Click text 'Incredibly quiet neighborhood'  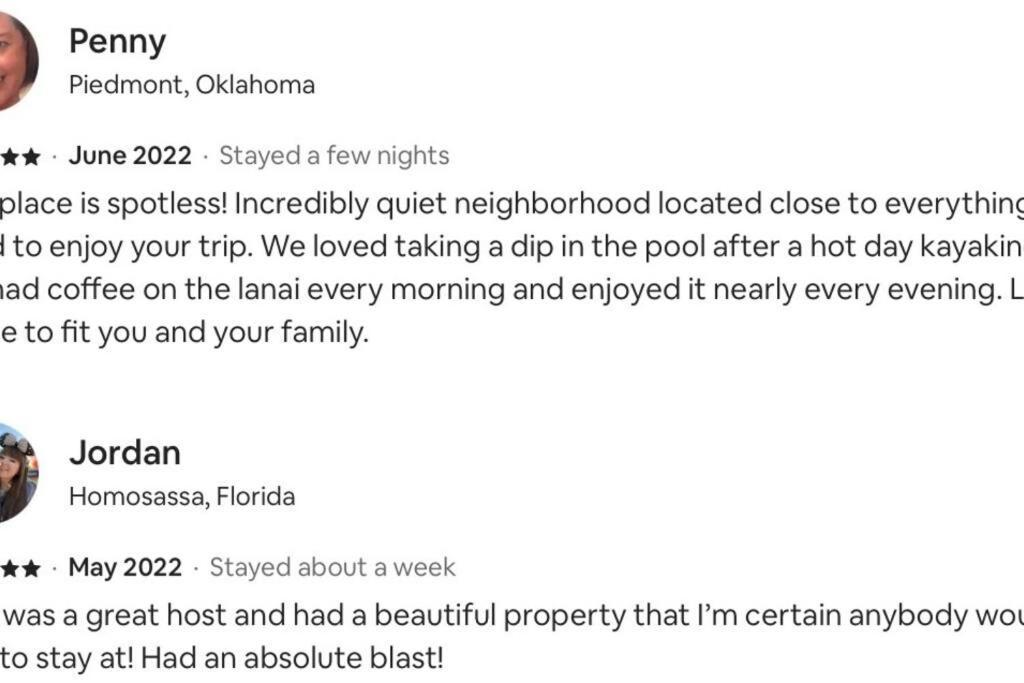[x=442, y=204]
